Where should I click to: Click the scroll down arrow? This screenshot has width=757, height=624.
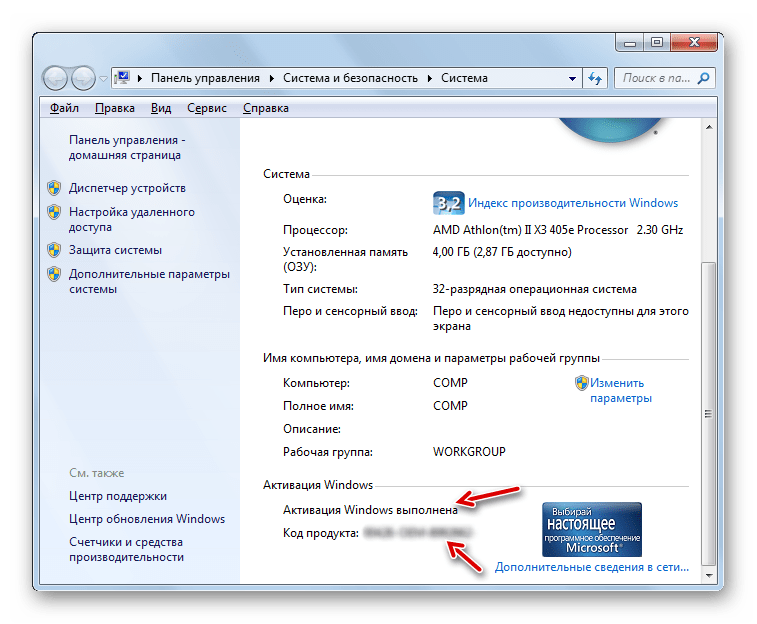tap(709, 575)
